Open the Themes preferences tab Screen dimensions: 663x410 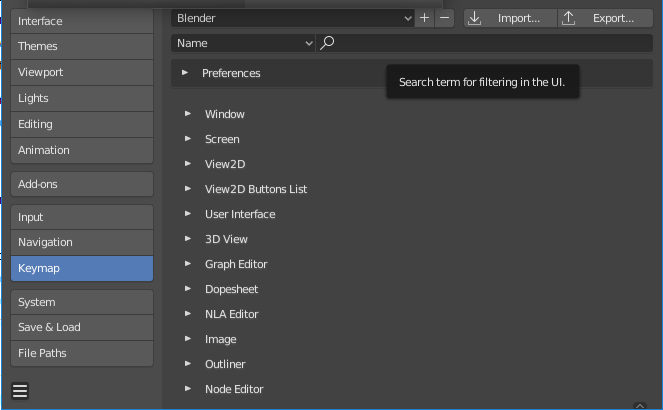click(82, 46)
